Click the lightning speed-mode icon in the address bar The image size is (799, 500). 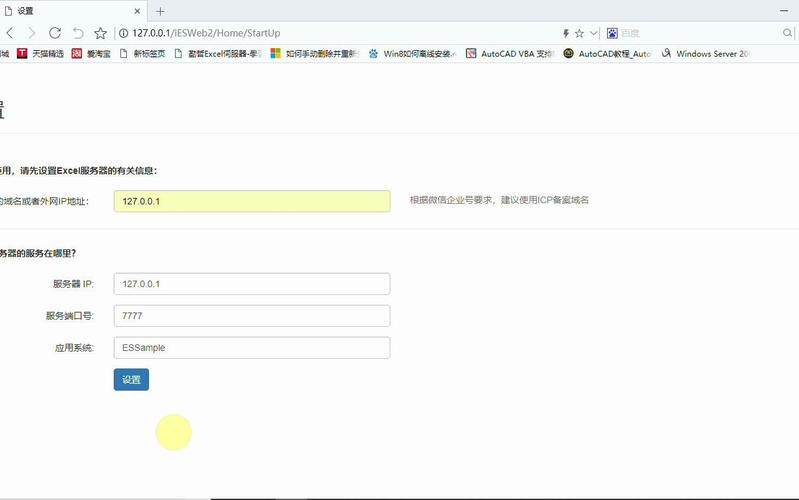coord(566,33)
